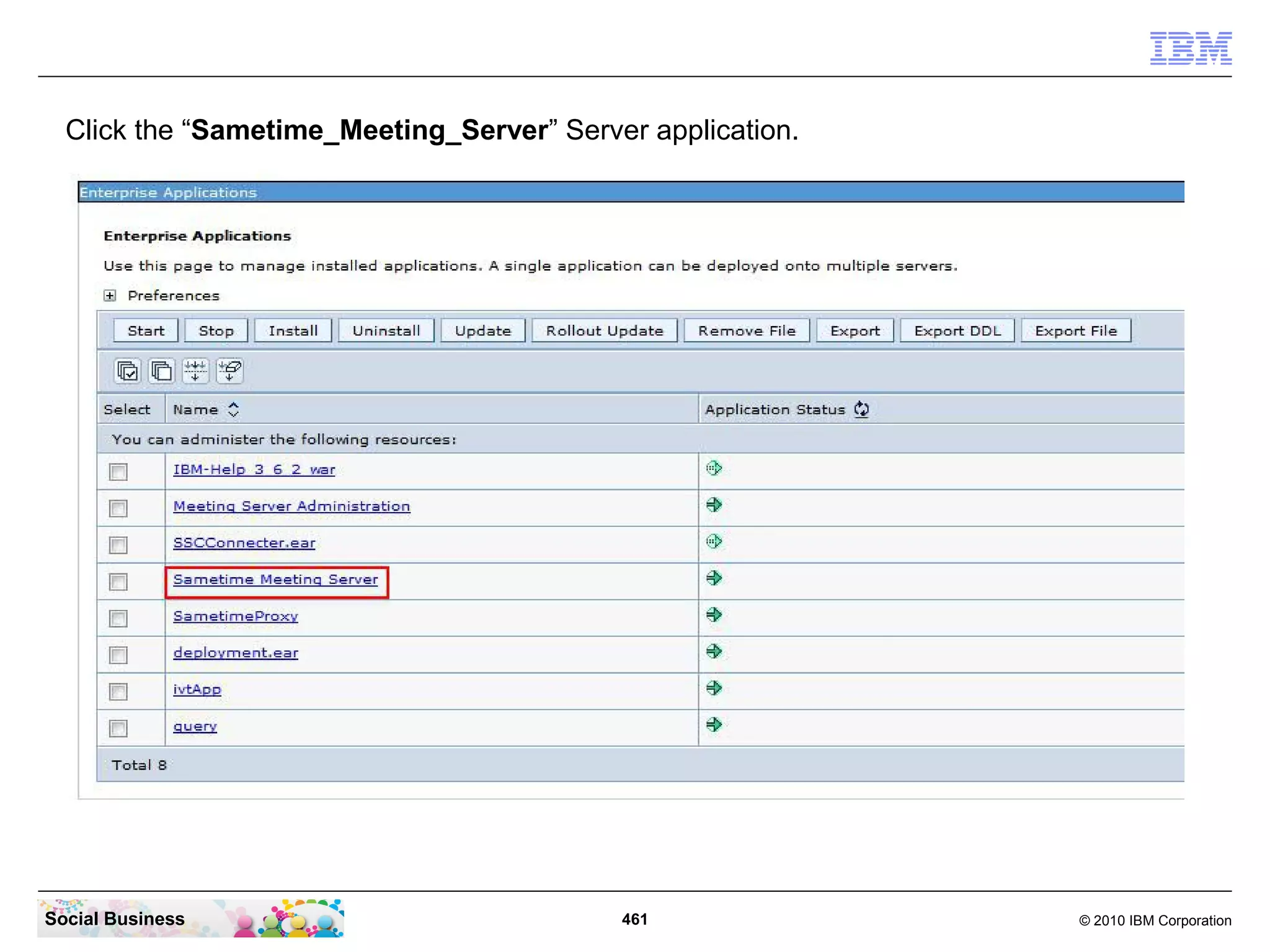Click the Rollout Update button

click(x=605, y=331)
